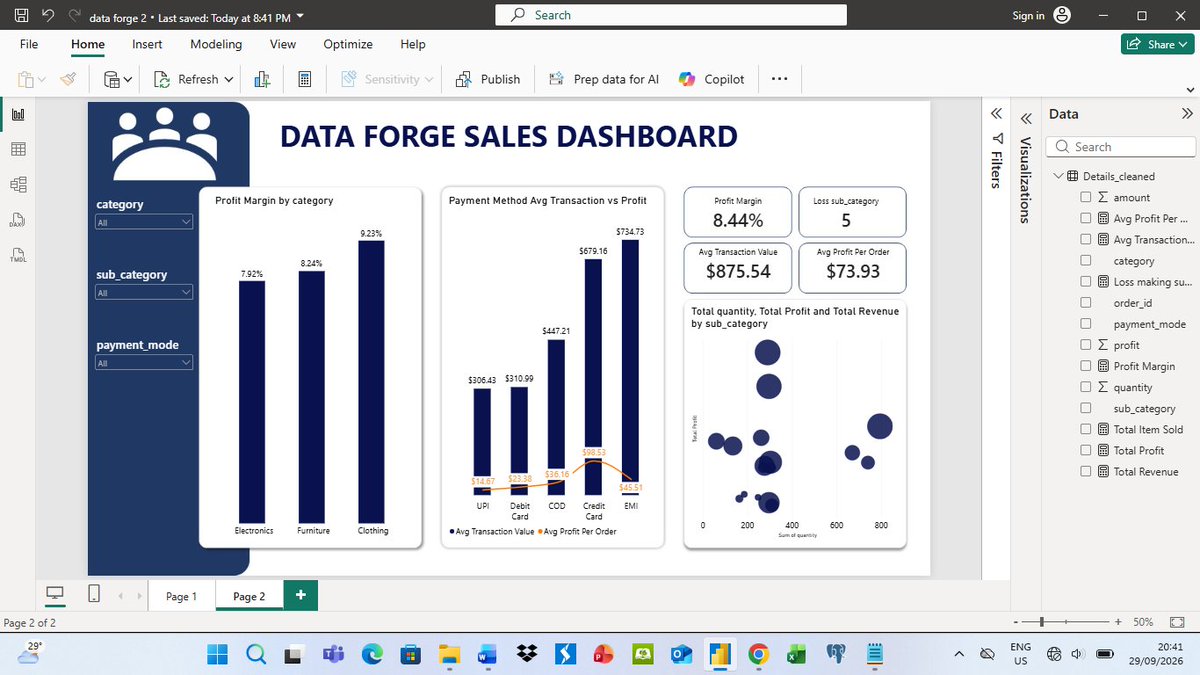The height and width of the screenshot is (675, 1200).
Task: Switch to Page 1 tab
Action: pos(181,596)
